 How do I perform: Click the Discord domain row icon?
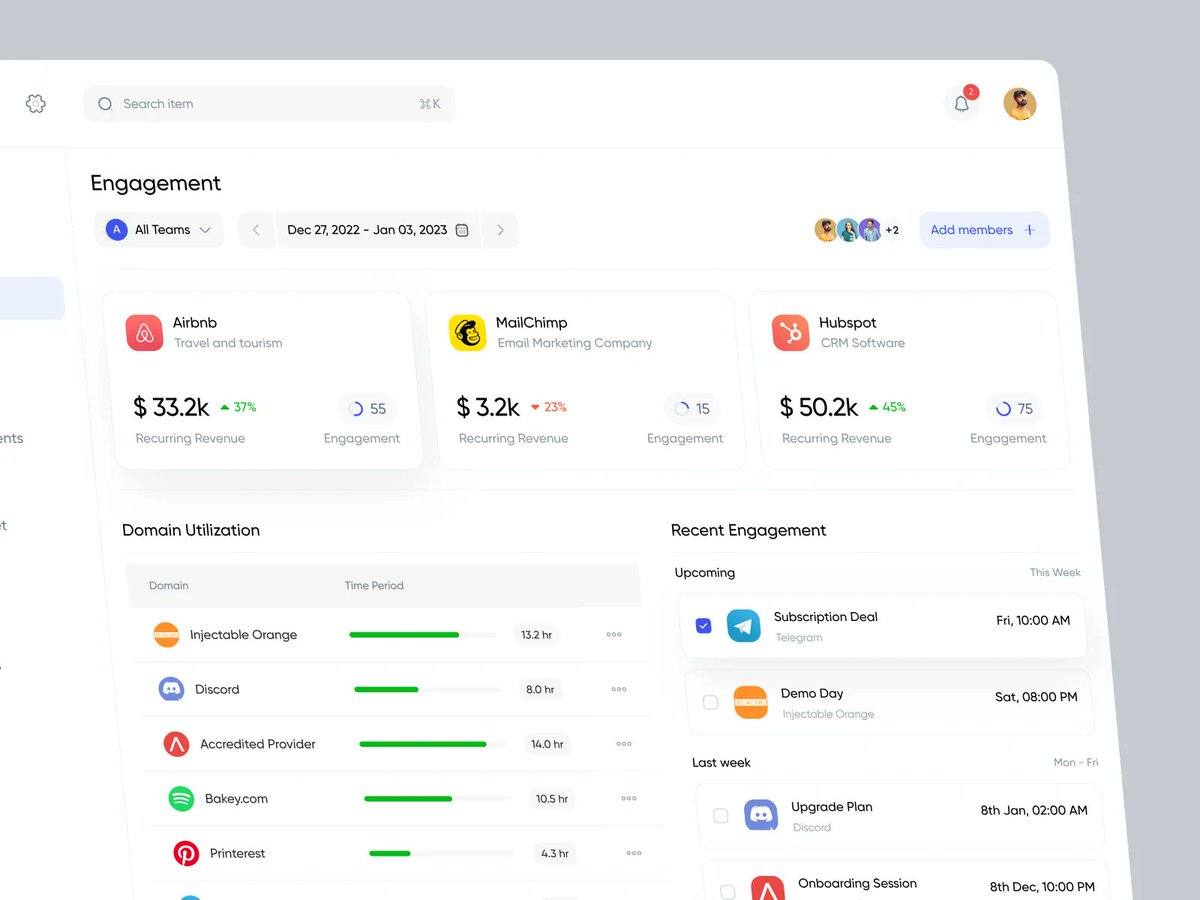coord(171,689)
